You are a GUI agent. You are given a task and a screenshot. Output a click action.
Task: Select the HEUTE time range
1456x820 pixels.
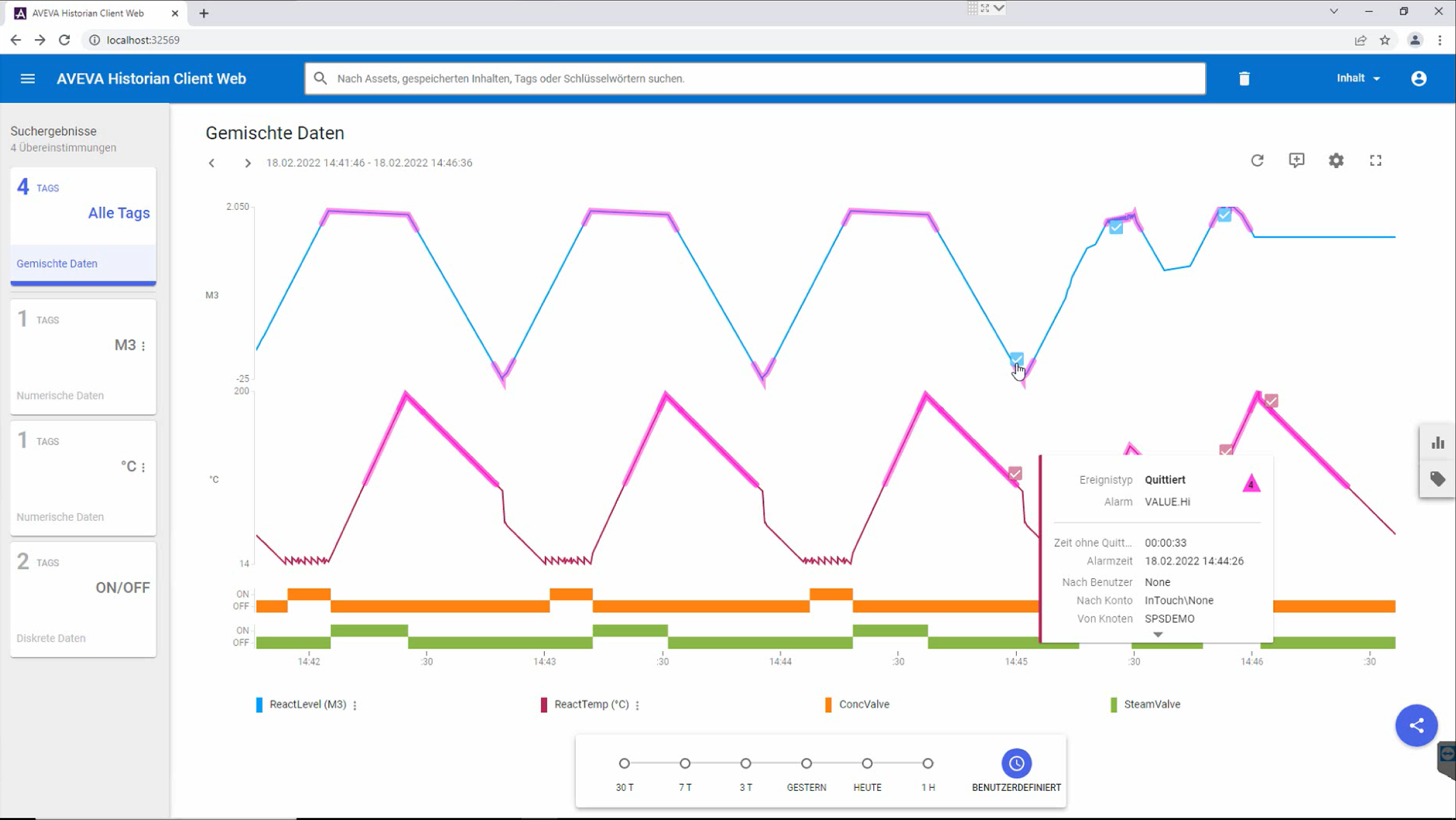coord(867,764)
